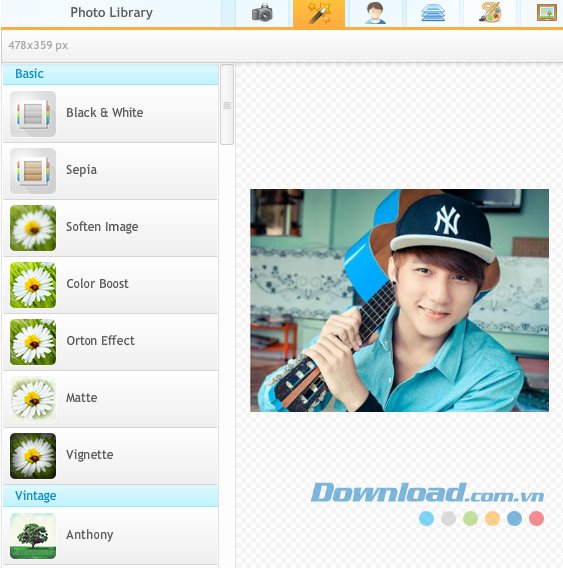Viewport: 563px width, 573px height.
Task: Choose the Soften Image effect
Action: click(110, 228)
